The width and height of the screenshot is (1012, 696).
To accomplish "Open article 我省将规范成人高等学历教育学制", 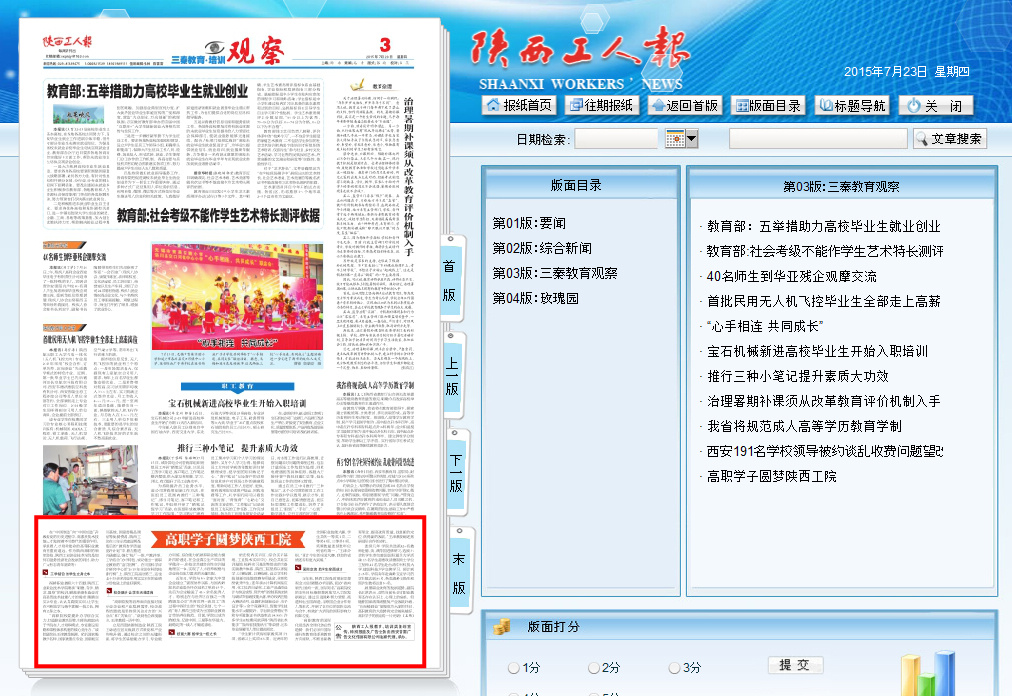I will (x=804, y=427).
